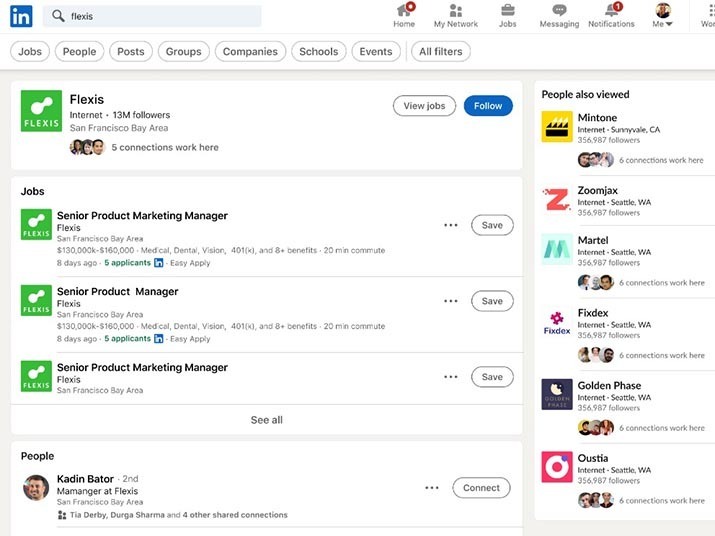715x536 pixels.
Task: Open Golden Phase company logo
Action: [x=557, y=395]
